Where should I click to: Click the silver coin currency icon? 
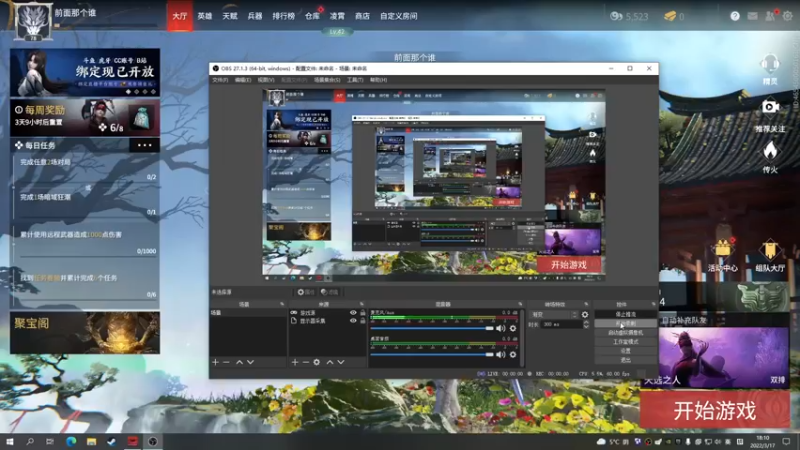click(616, 16)
